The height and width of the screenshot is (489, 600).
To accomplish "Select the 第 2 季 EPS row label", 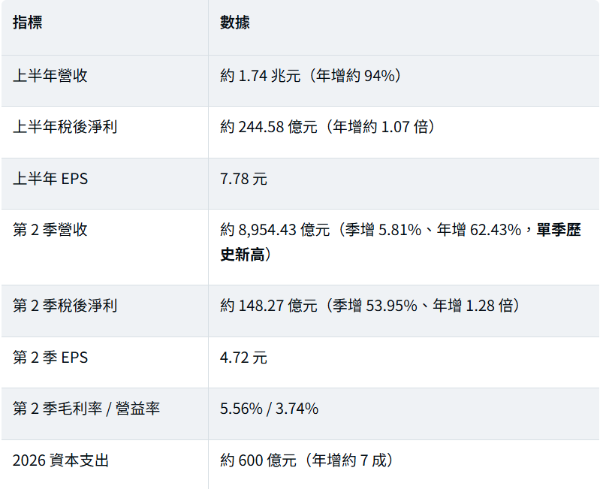I will 50,358.
